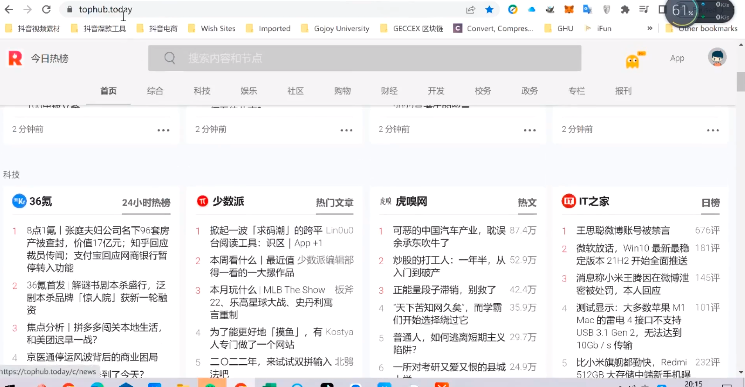Screen dimensions: 745x387
Task: Switch to the 娱乐 tab
Action: click(x=248, y=91)
